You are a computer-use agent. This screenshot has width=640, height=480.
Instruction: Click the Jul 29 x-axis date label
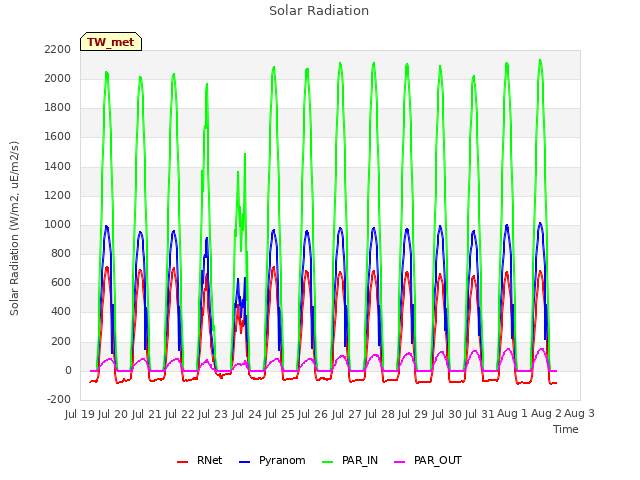tap(413, 414)
